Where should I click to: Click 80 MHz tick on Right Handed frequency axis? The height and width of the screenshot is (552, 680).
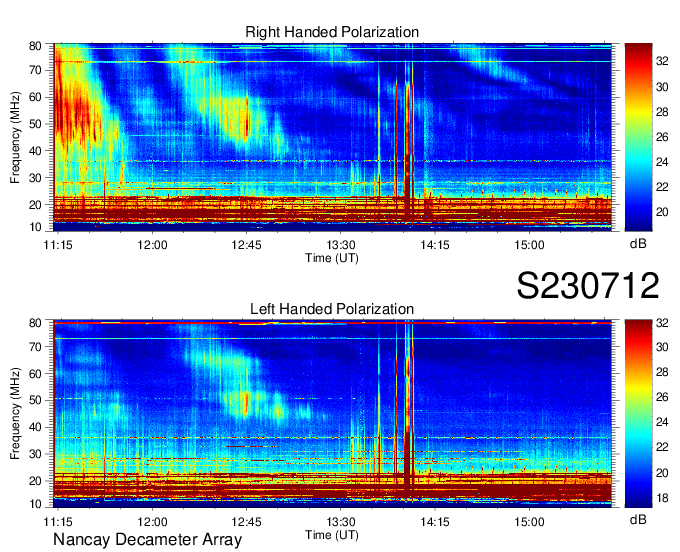(x=35, y=46)
